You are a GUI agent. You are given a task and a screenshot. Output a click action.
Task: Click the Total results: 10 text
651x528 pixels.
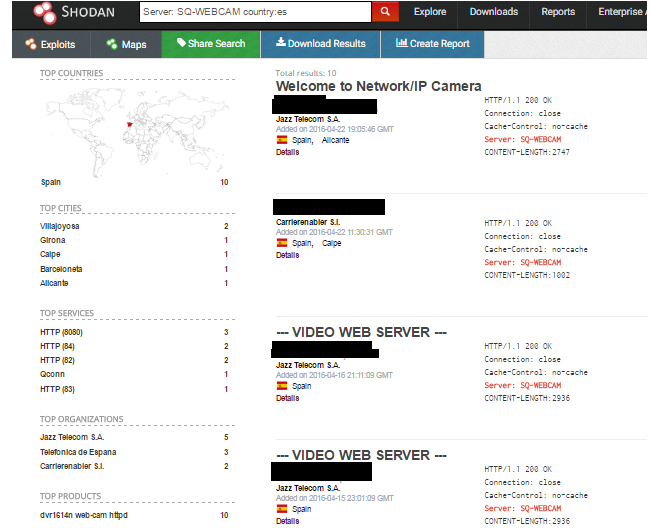[306, 73]
